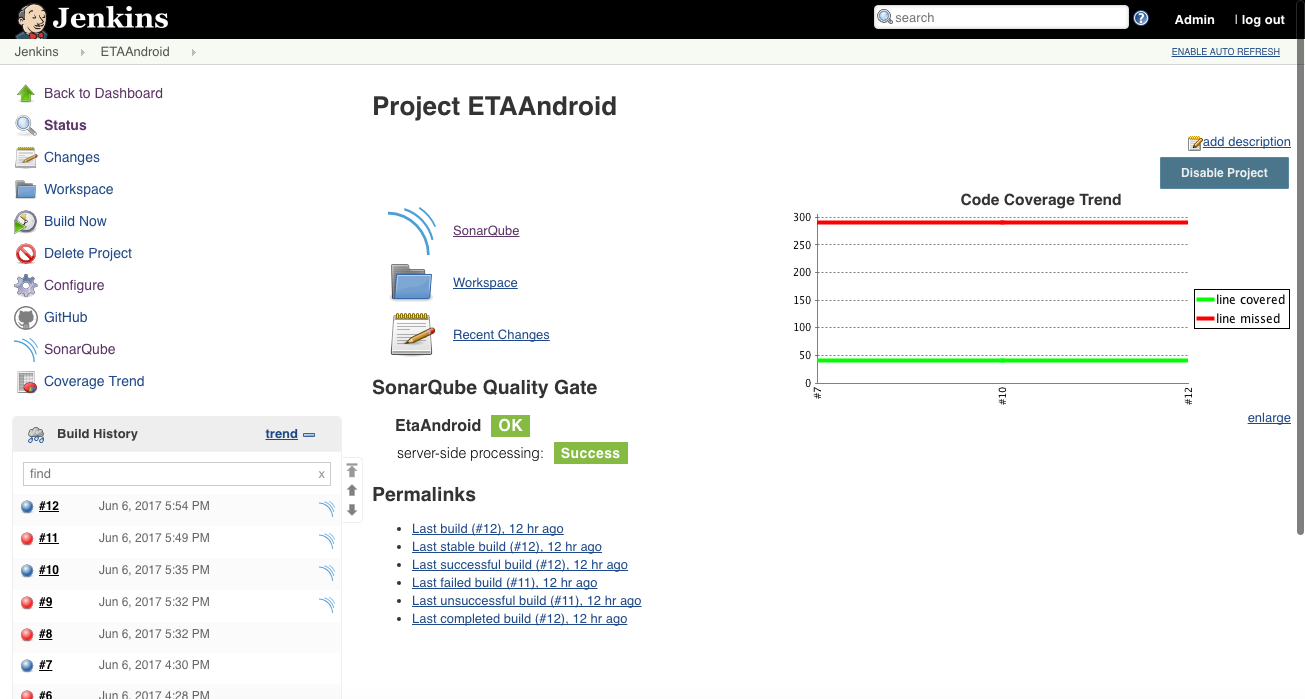1305x699 pixels.
Task: Click the enlarge chart link
Action: click(x=1269, y=418)
